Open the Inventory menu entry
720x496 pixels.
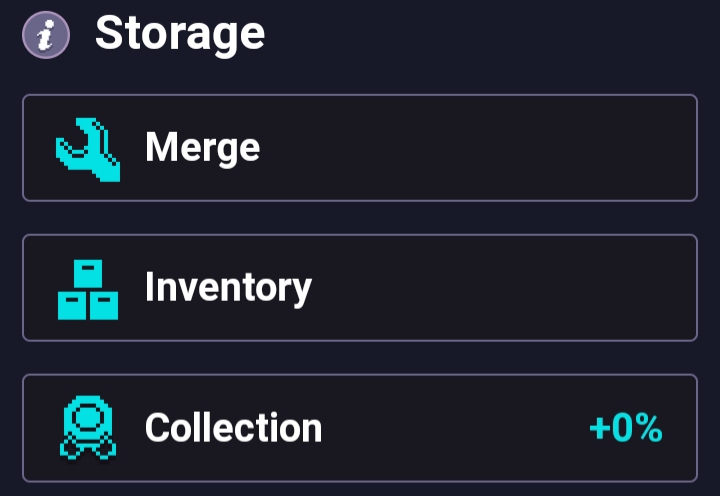click(360, 288)
